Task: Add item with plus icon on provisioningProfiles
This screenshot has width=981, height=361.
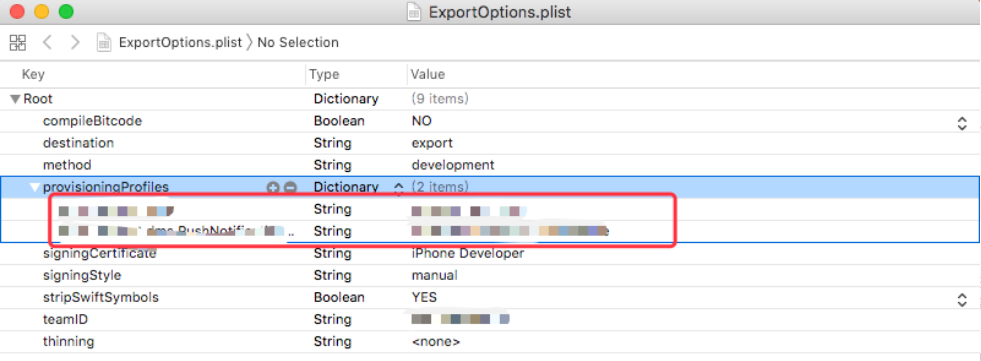Action: point(272,187)
